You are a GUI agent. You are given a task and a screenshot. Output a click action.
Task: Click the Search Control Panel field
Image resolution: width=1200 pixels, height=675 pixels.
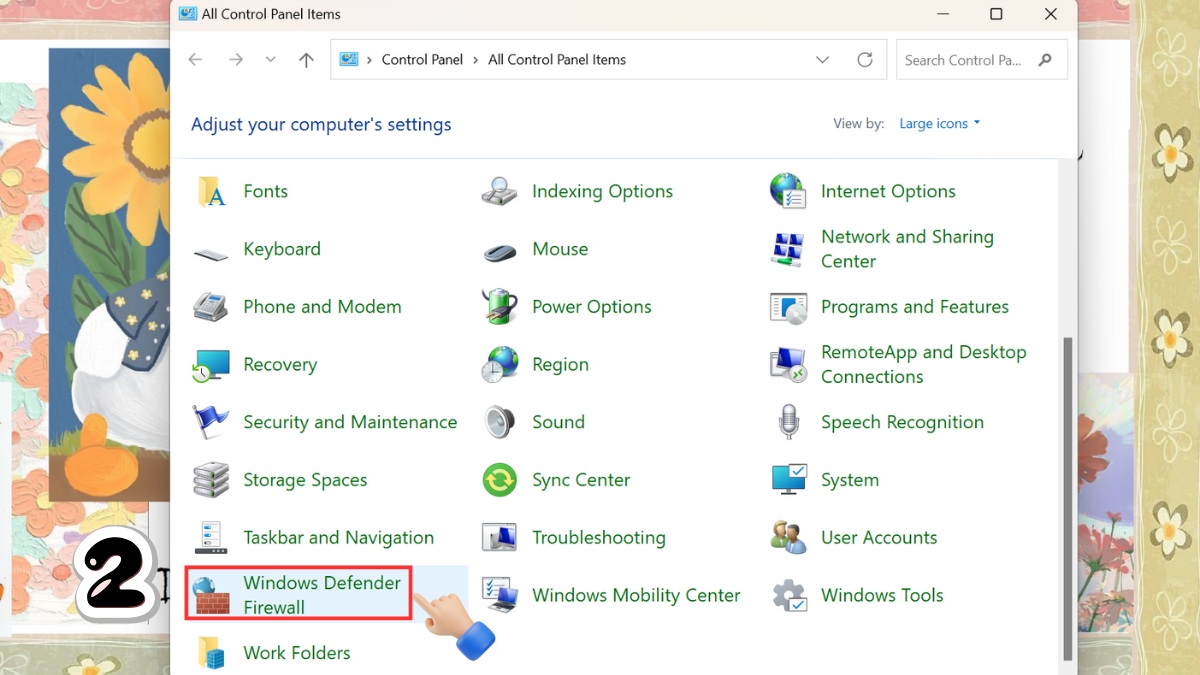[x=981, y=60]
